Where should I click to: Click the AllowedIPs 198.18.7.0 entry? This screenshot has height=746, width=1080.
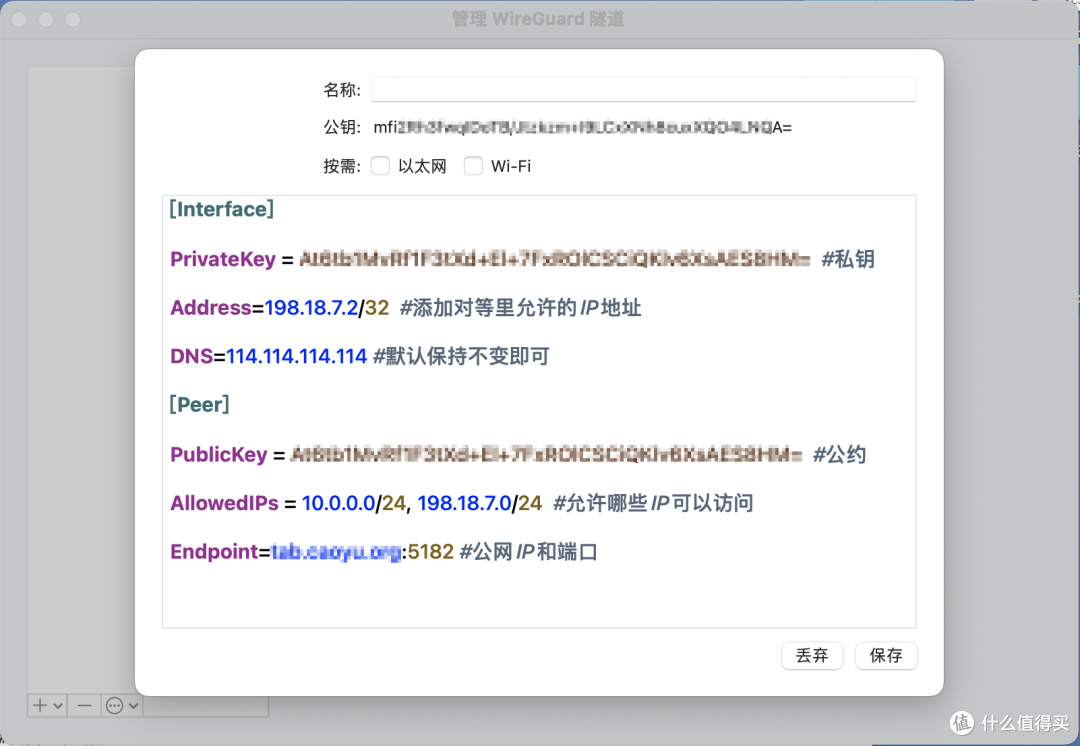click(x=464, y=503)
